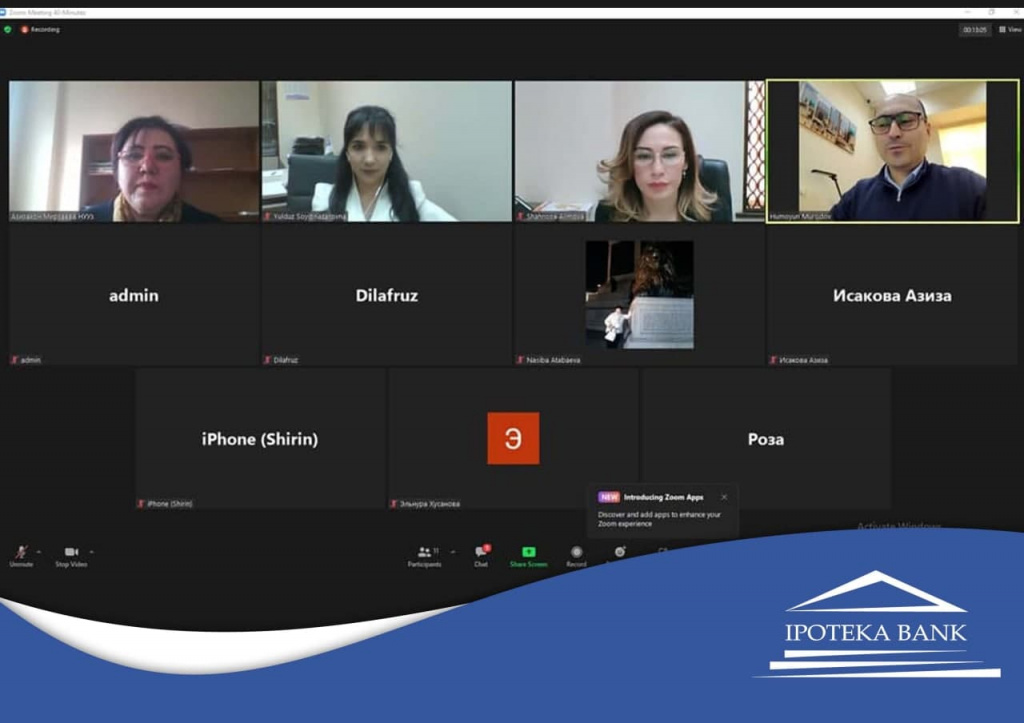Click the green encryption shield icon
Viewport: 1024px width, 723px height.
click(x=8, y=30)
